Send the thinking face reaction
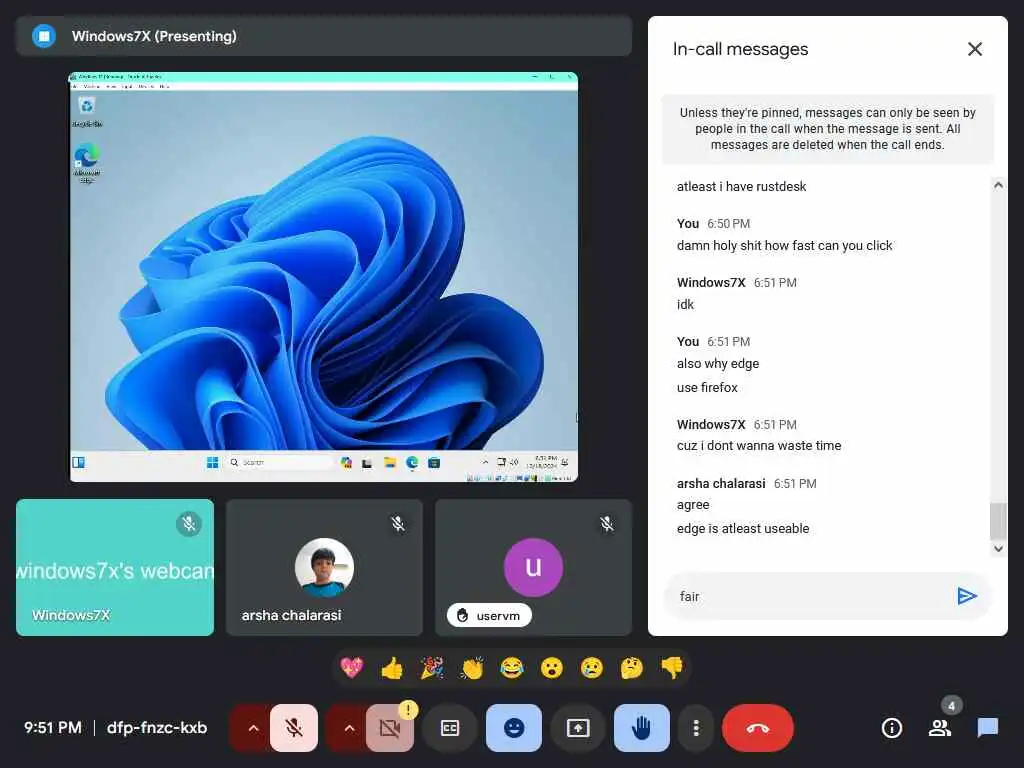The height and width of the screenshot is (768, 1024). tap(632, 667)
